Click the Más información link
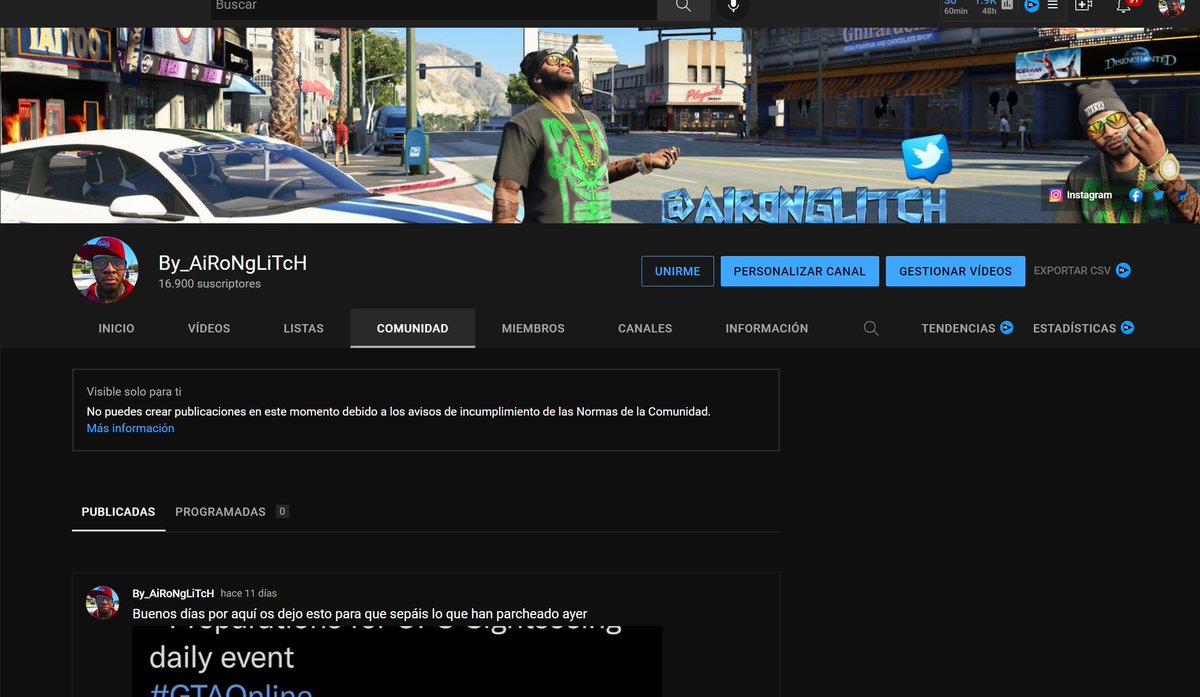This screenshot has height=697, width=1200. 130,428
